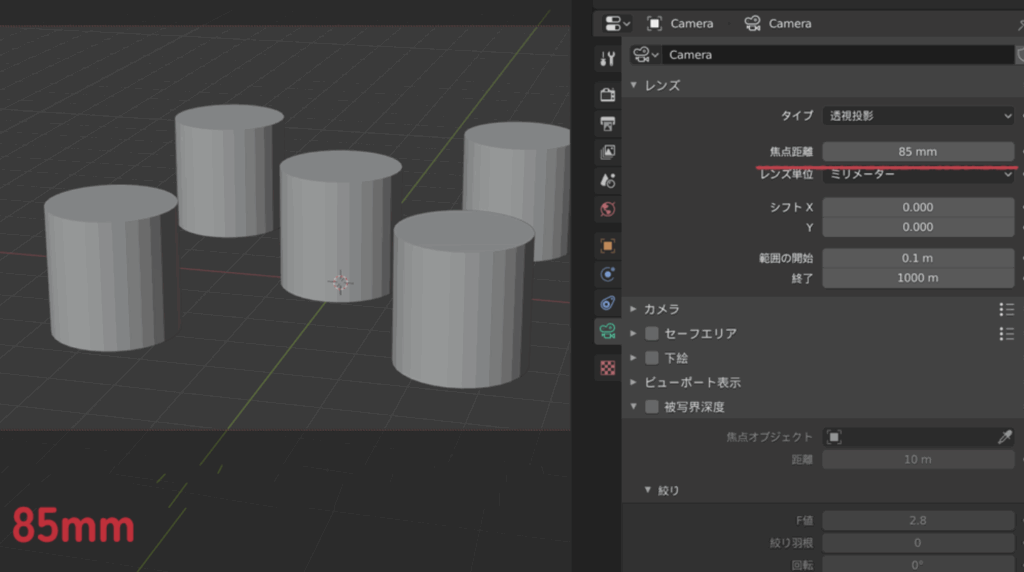Click the 焦点距離 field showing 85 mm
This screenshot has width=1024, height=572.
coord(918,151)
